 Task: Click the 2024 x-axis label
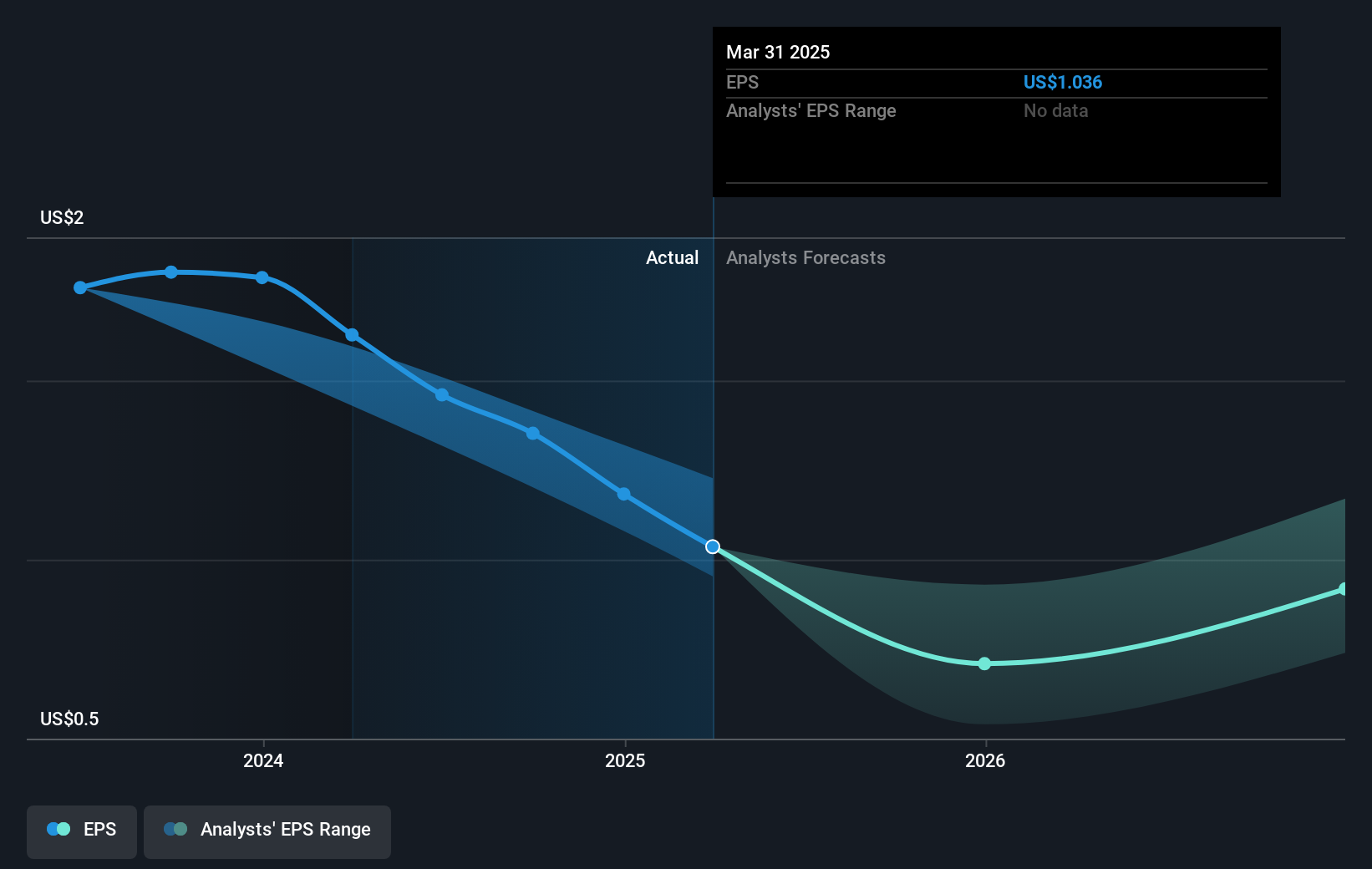[x=263, y=760]
